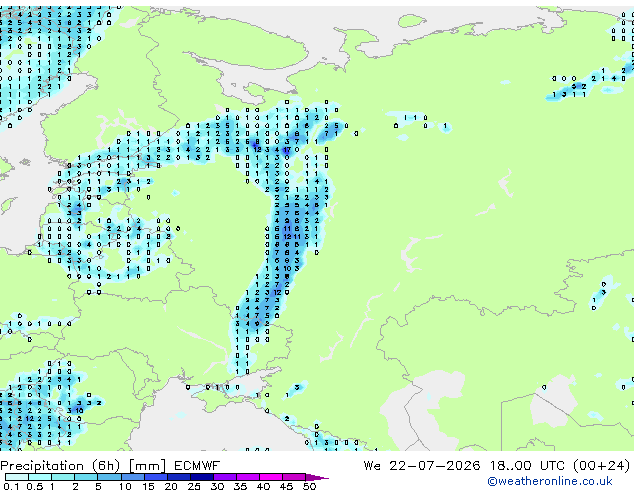Click the legend swatch between 5 and 10
634x490 pixels.
(109, 477)
